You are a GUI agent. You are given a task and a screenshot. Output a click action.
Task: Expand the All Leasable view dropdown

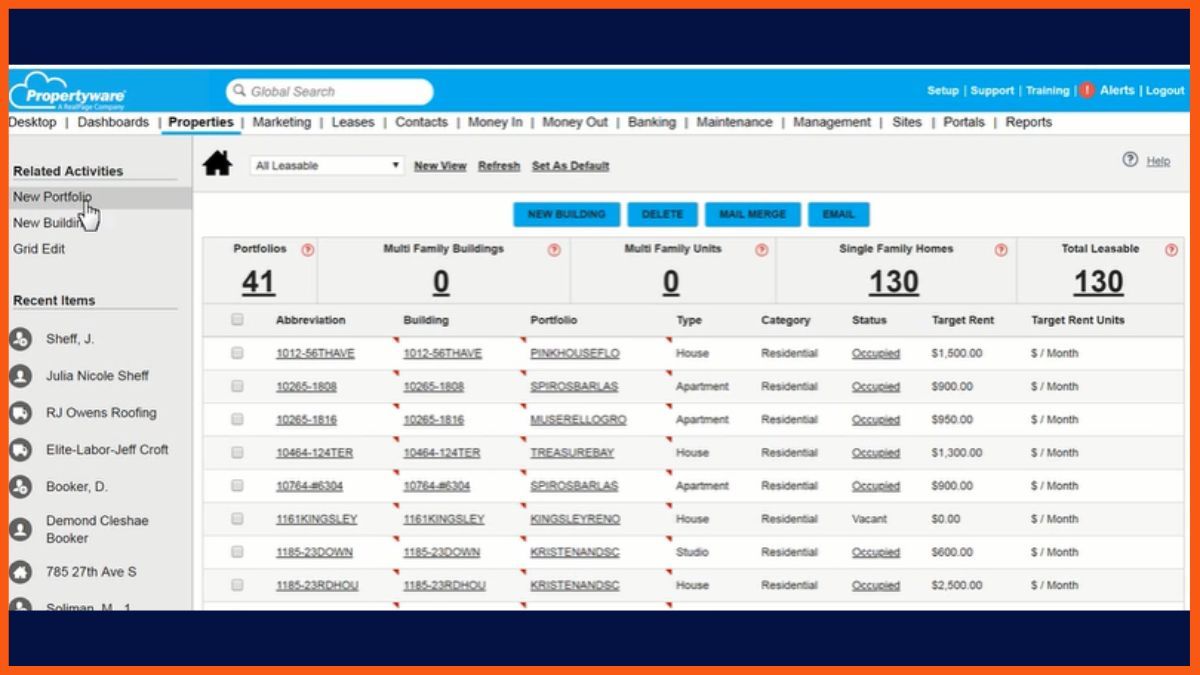(x=326, y=166)
